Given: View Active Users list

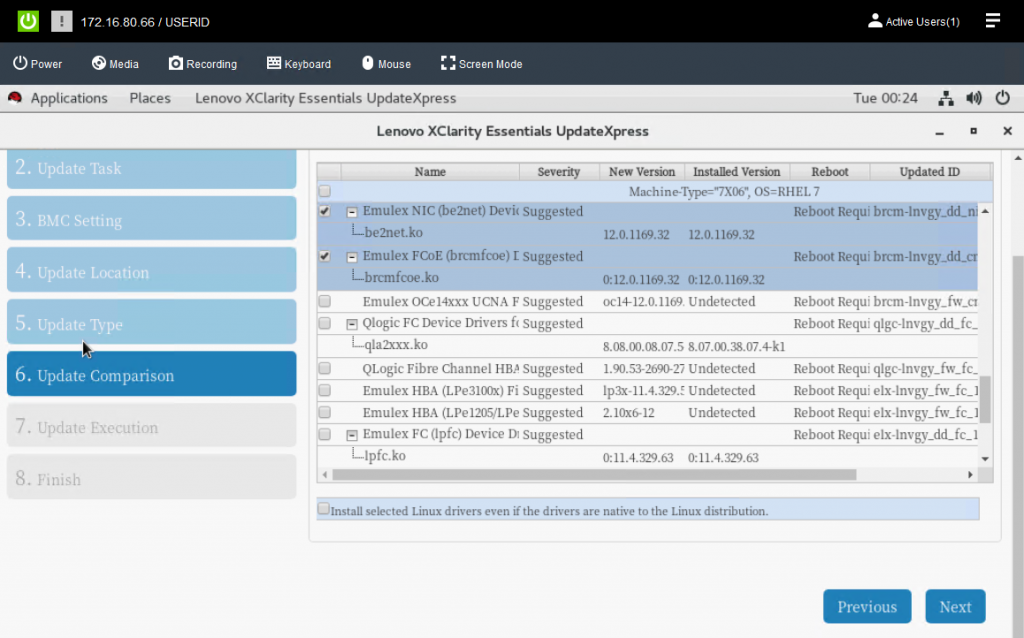Looking at the screenshot, I should click(x=914, y=22).
